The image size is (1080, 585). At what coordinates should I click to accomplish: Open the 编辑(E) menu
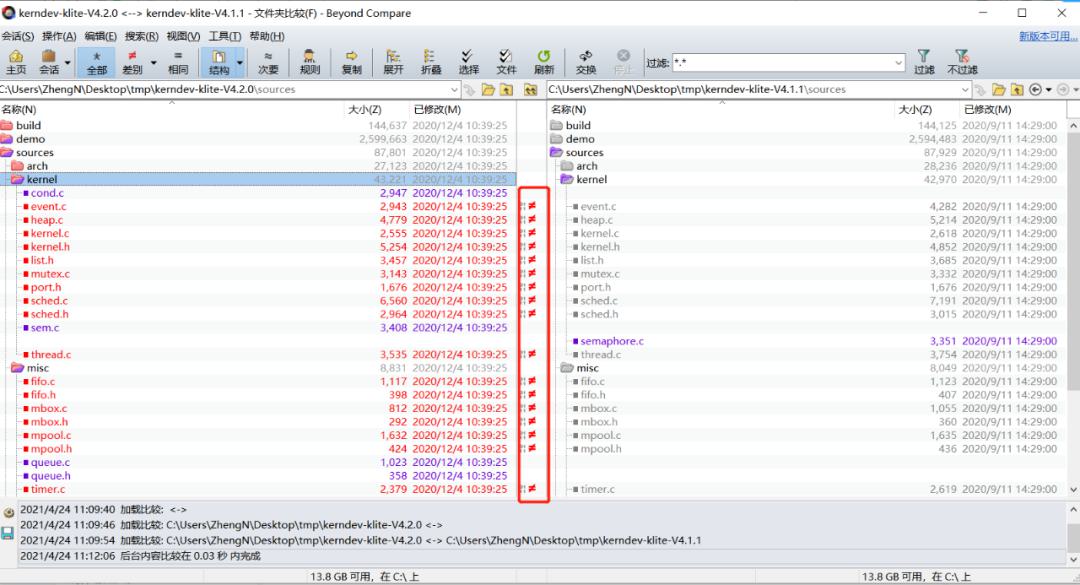click(101, 36)
